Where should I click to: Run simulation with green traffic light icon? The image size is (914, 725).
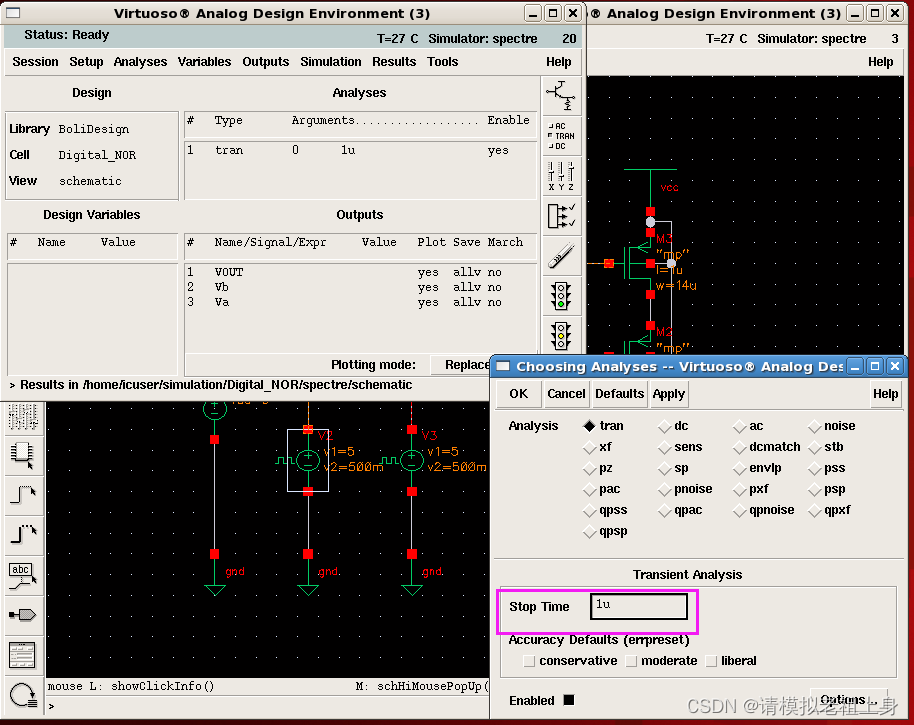click(562, 296)
